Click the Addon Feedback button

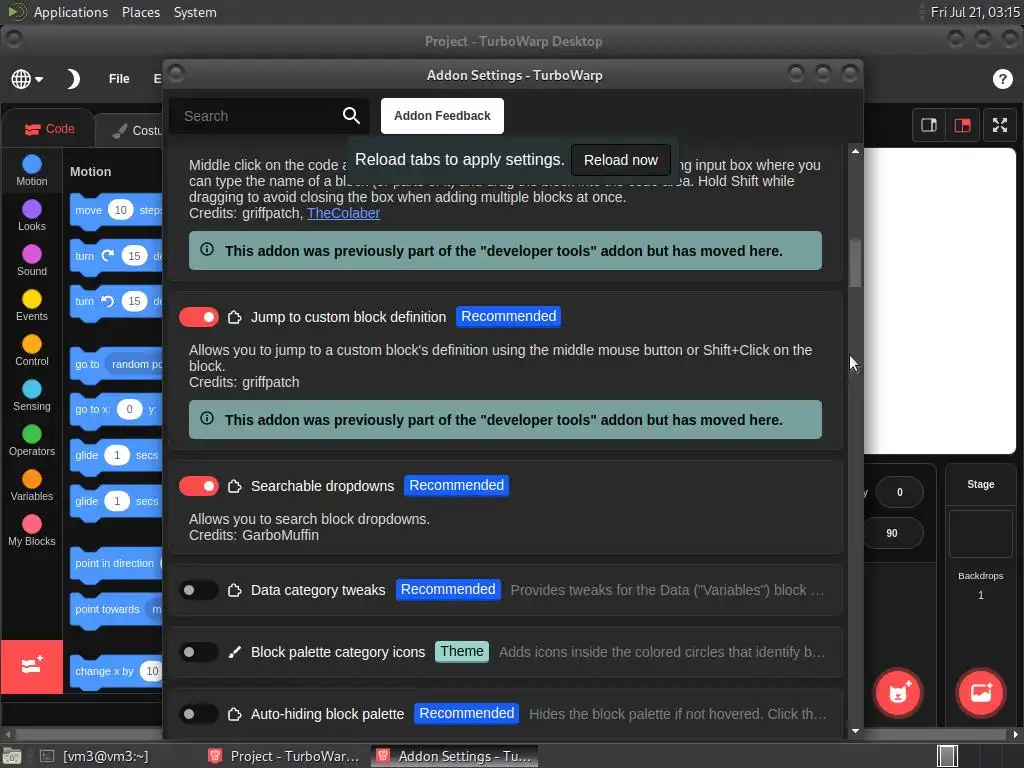click(442, 116)
